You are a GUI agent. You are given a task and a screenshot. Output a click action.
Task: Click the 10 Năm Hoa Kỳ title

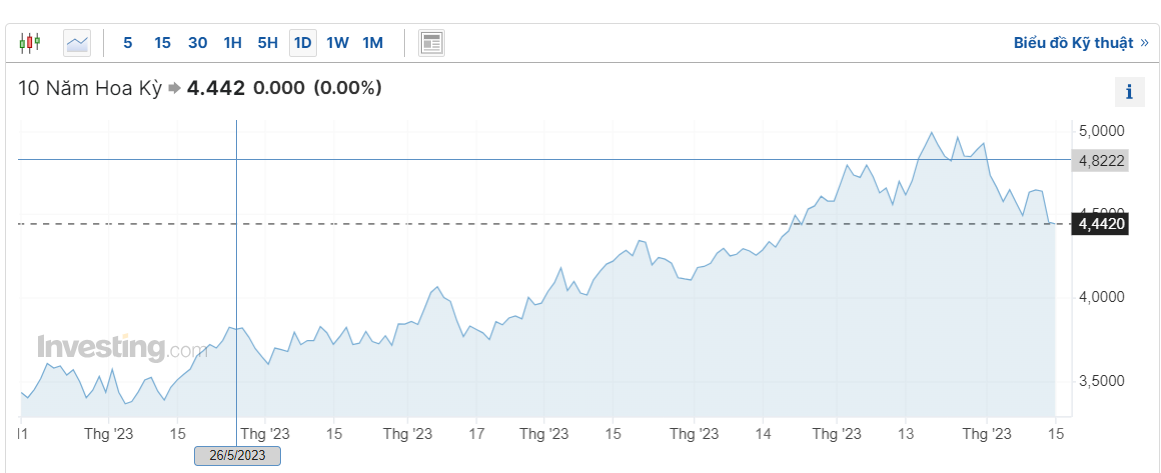tap(90, 89)
